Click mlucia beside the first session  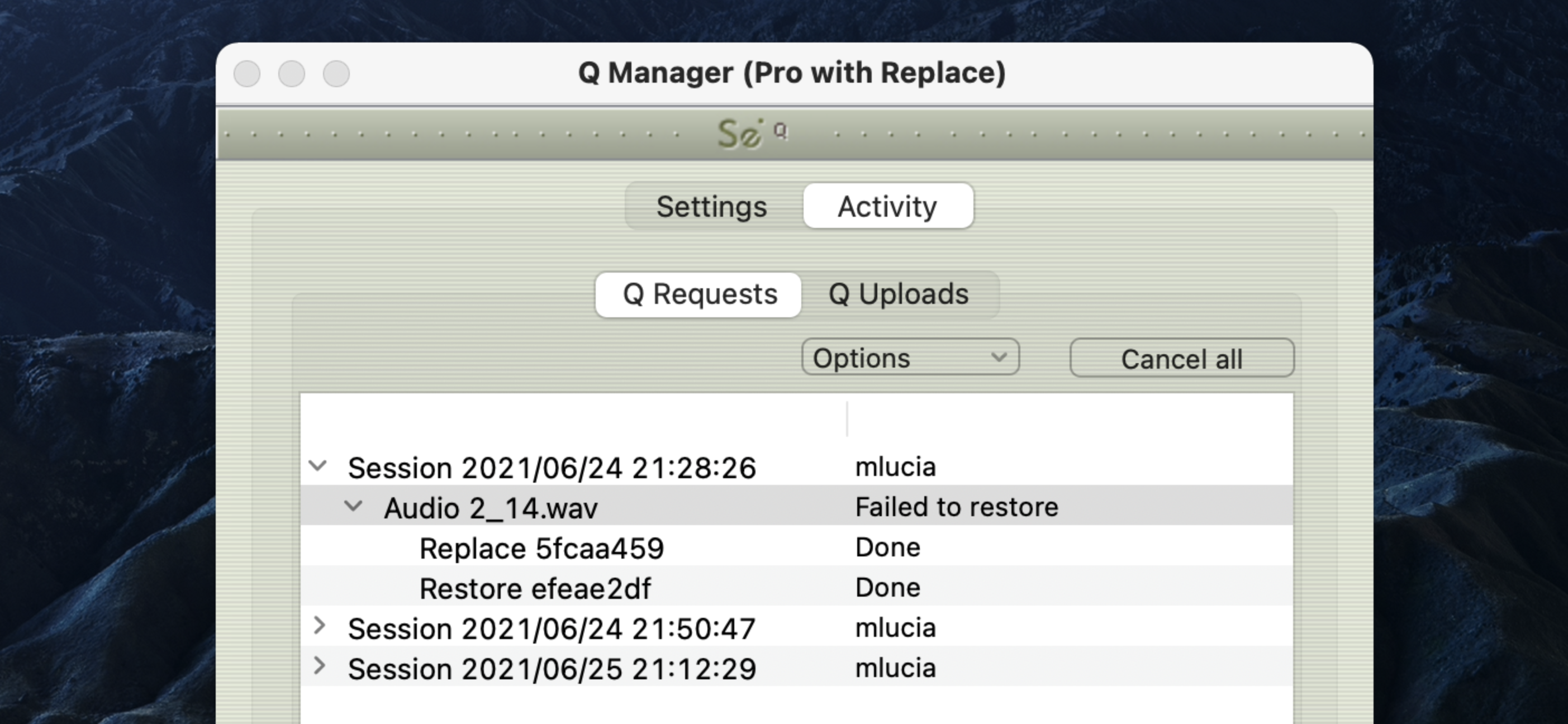895,467
